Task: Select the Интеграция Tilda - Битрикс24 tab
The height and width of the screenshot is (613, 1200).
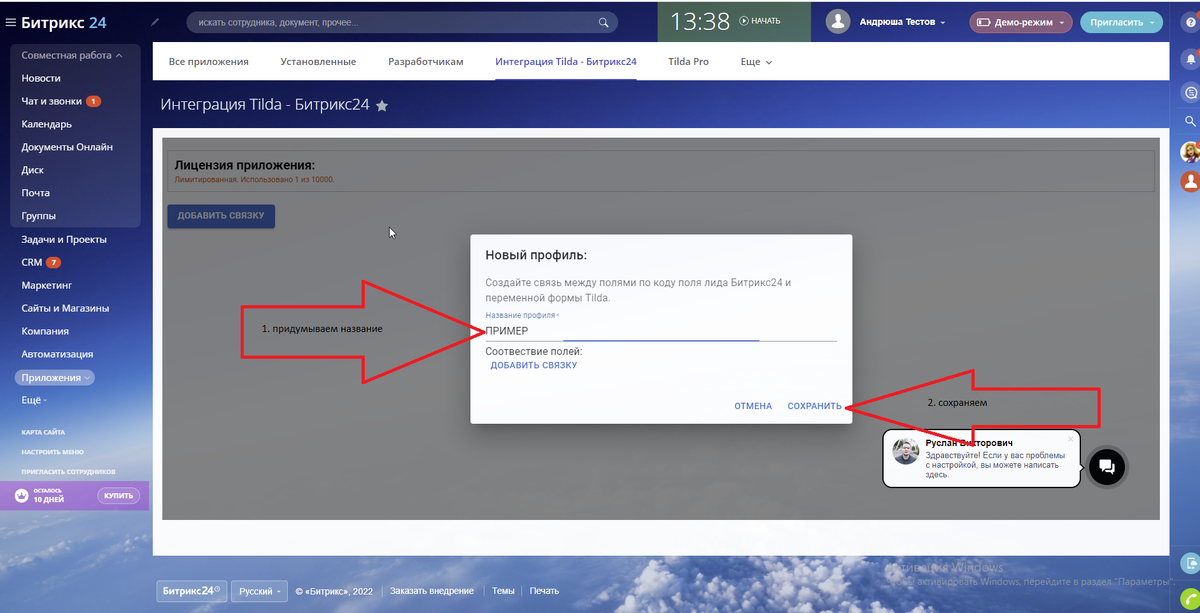Action: click(x=566, y=62)
